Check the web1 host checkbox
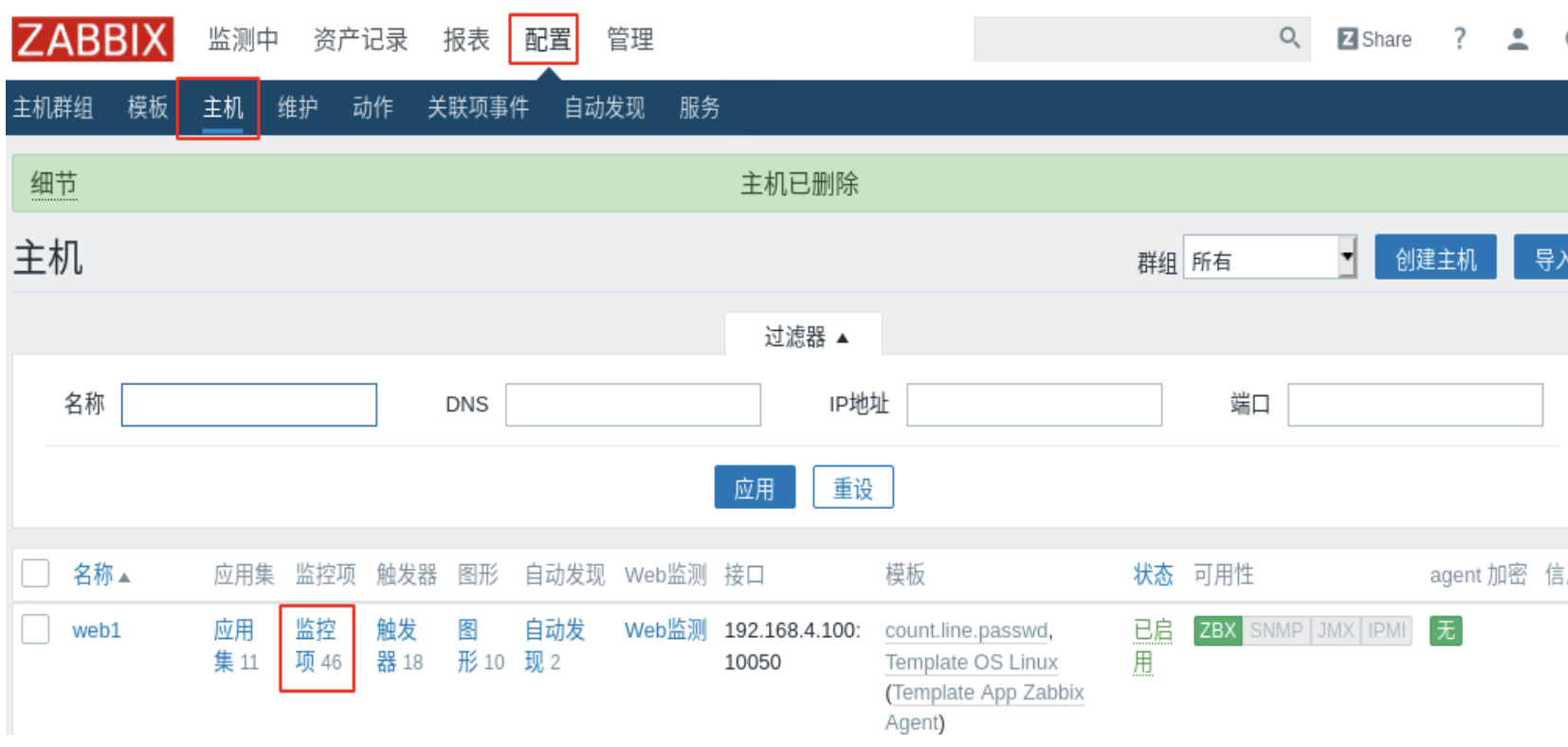 (36, 629)
